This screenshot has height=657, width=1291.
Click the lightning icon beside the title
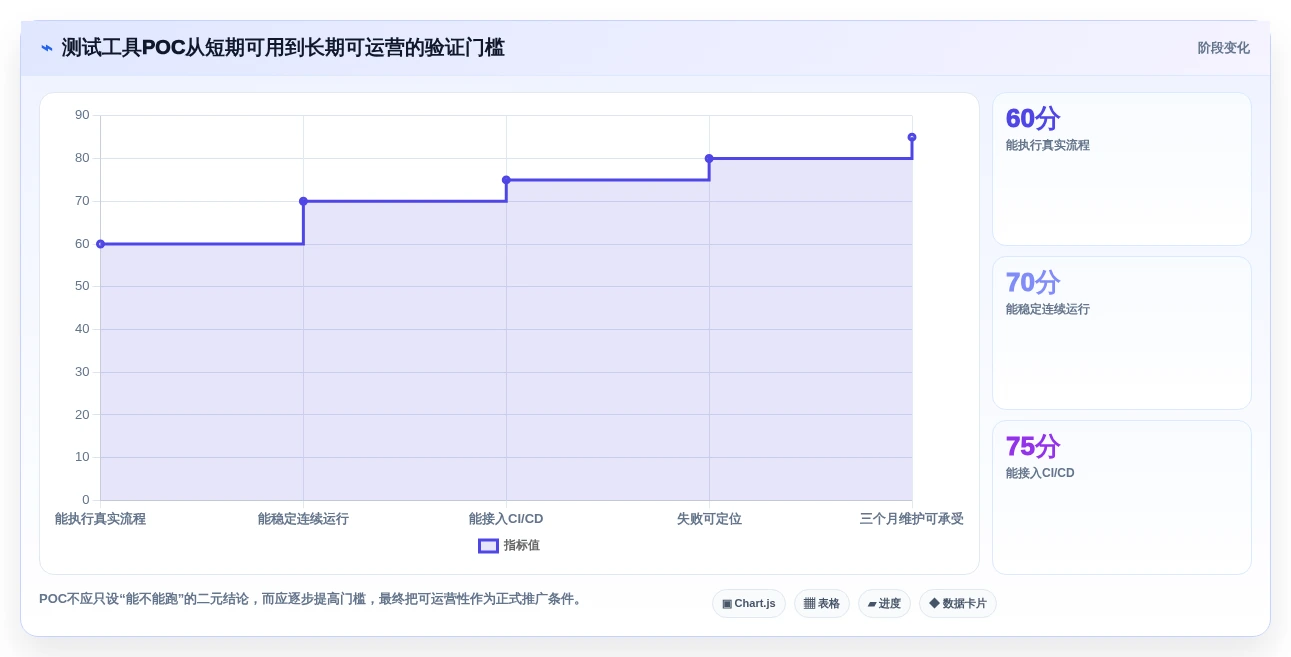click(x=47, y=48)
